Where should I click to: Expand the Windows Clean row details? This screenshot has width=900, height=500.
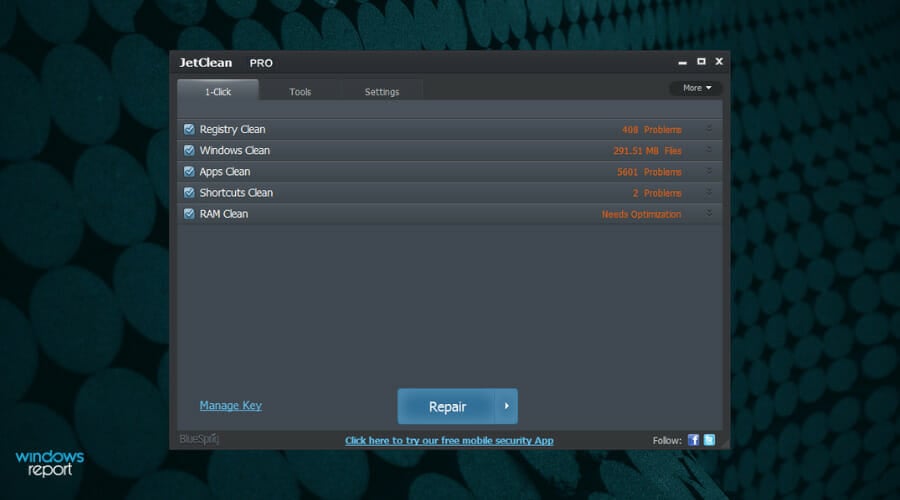(x=709, y=150)
